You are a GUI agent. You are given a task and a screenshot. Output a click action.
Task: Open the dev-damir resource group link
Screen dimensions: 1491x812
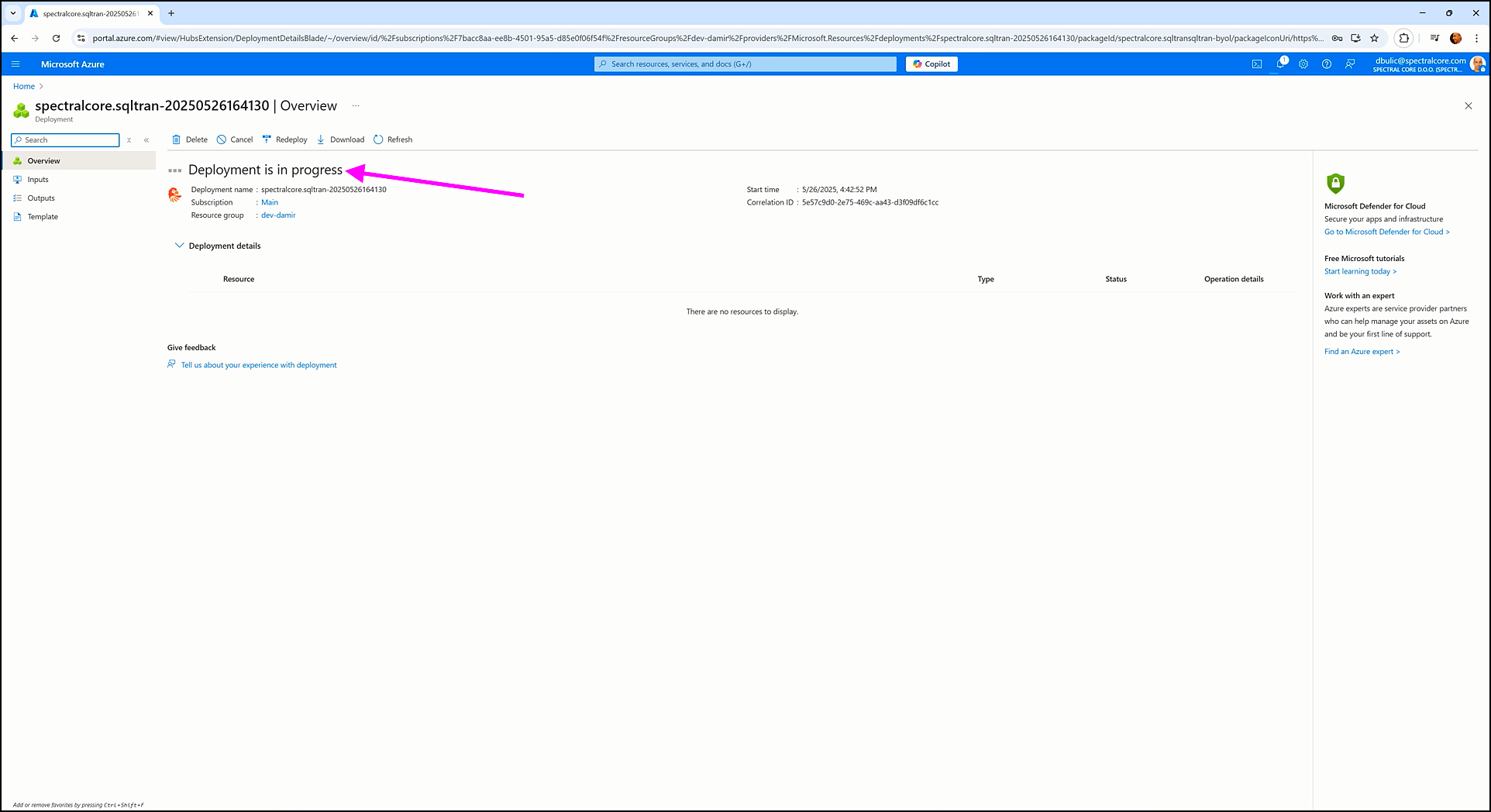coord(278,215)
